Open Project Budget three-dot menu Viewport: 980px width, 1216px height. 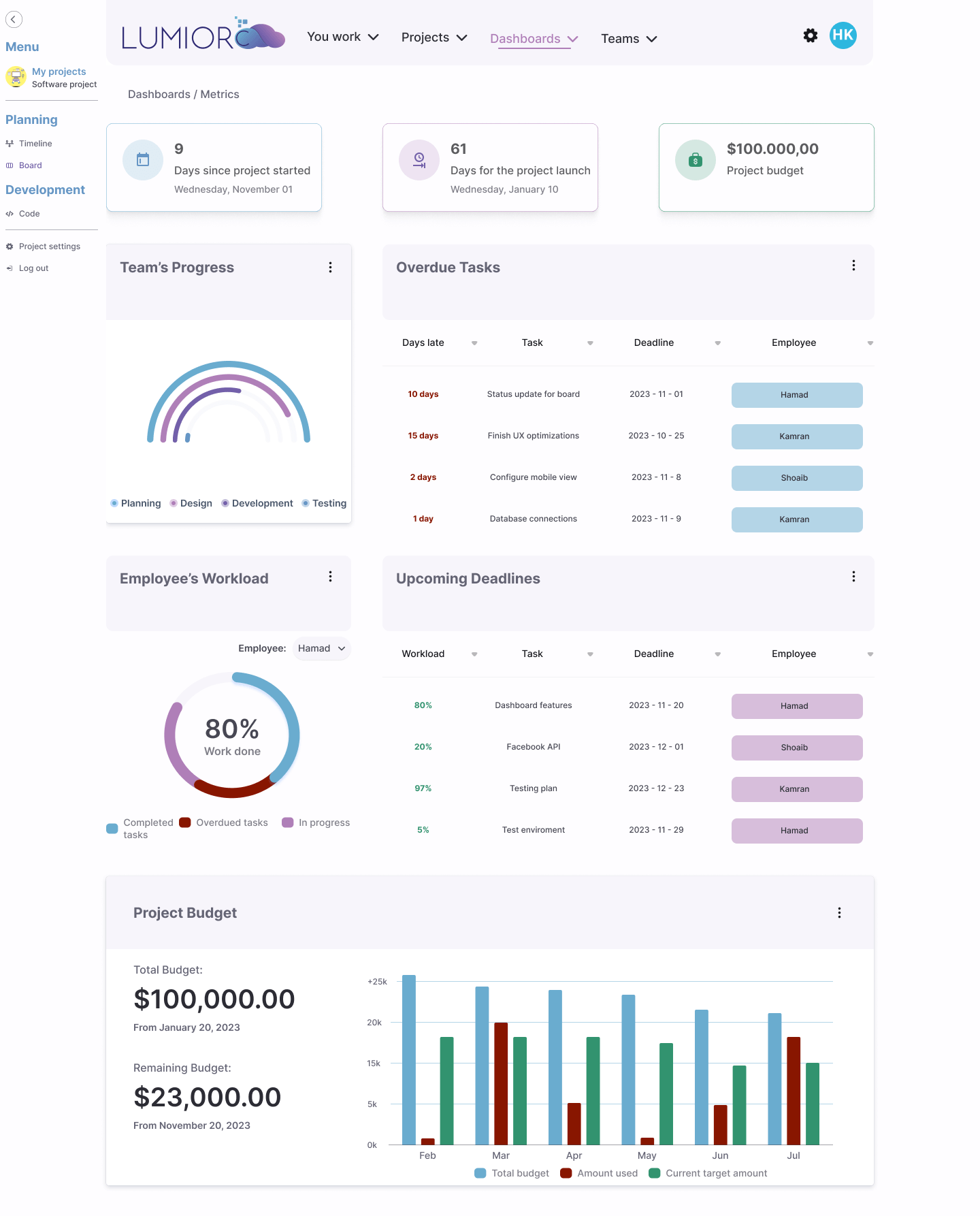coord(839,913)
